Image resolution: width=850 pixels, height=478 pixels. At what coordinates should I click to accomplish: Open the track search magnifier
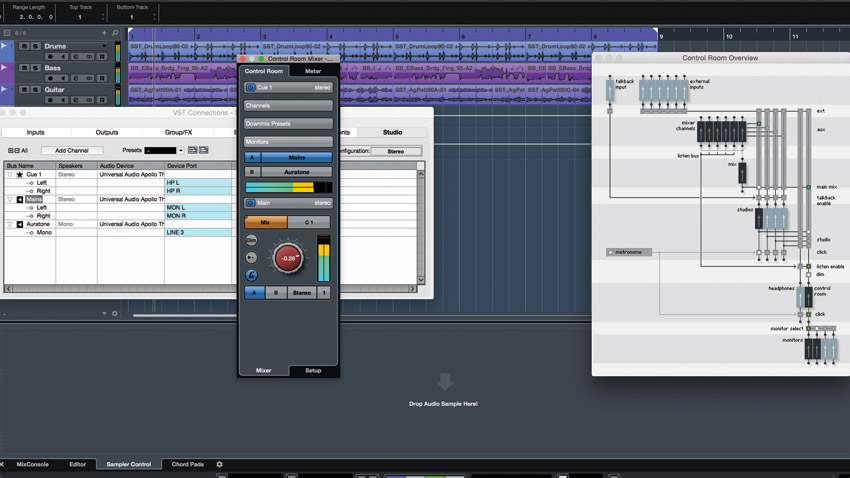pyautogui.click(x=115, y=33)
